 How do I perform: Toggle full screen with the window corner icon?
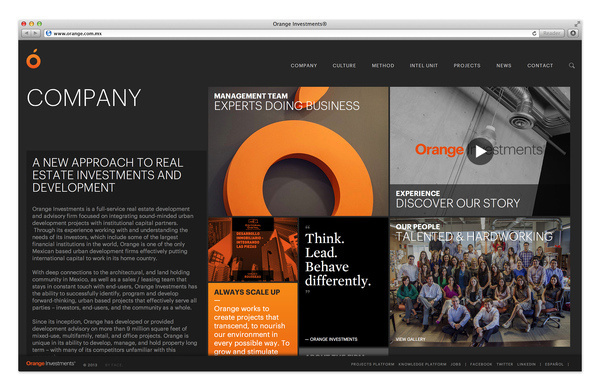tap(577, 24)
